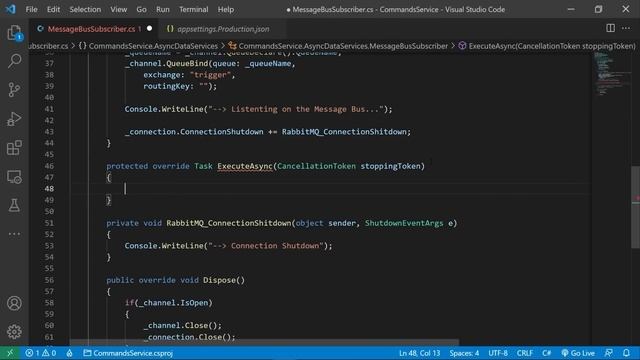Close the unsaved MessageBusSubscriber.cs tab dot
The image size is (640, 360).
(x=149, y=29)
